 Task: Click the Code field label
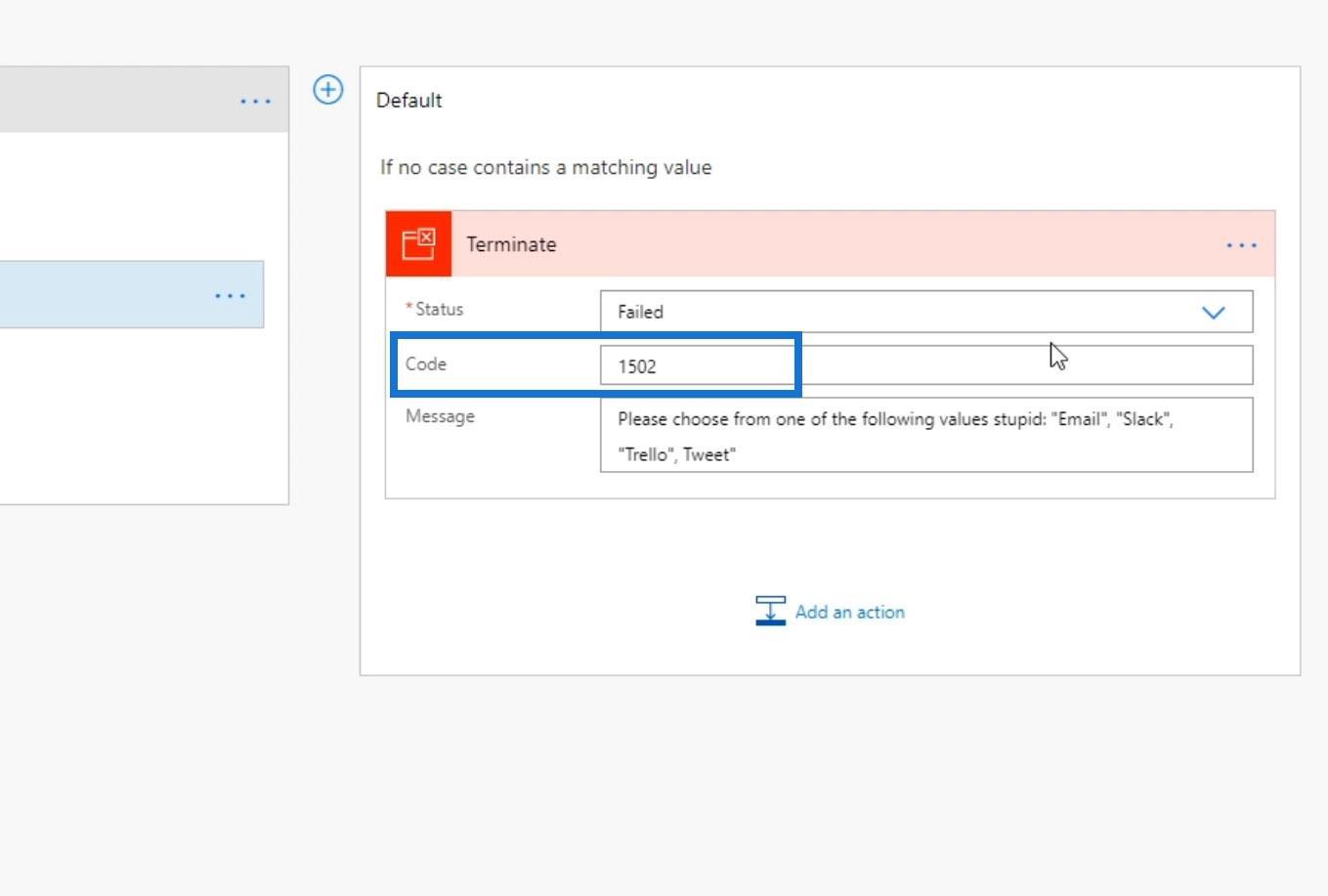(426, 363)
